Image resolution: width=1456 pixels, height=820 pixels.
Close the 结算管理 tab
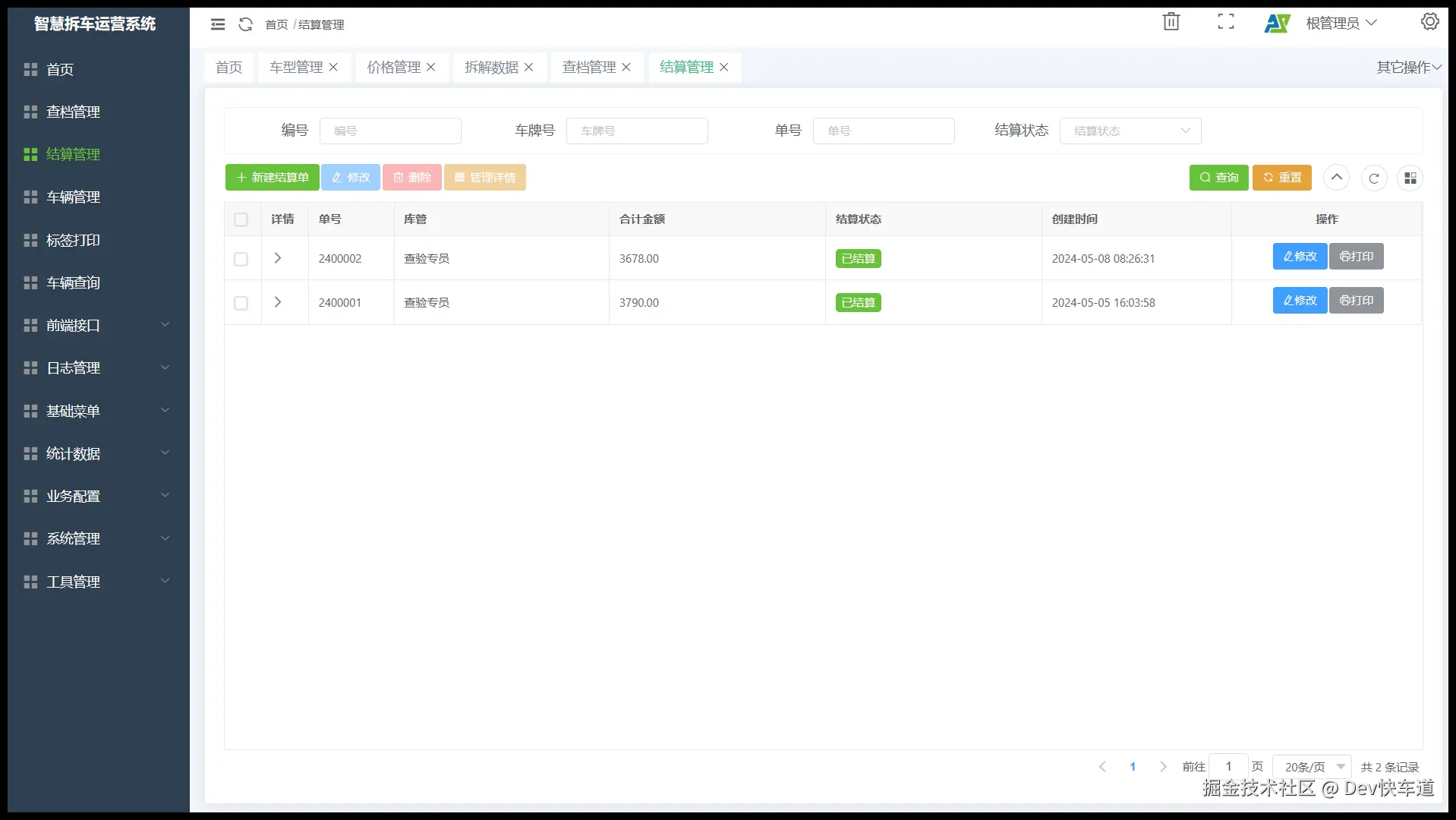pyautogui.click(x=724, y=68)
